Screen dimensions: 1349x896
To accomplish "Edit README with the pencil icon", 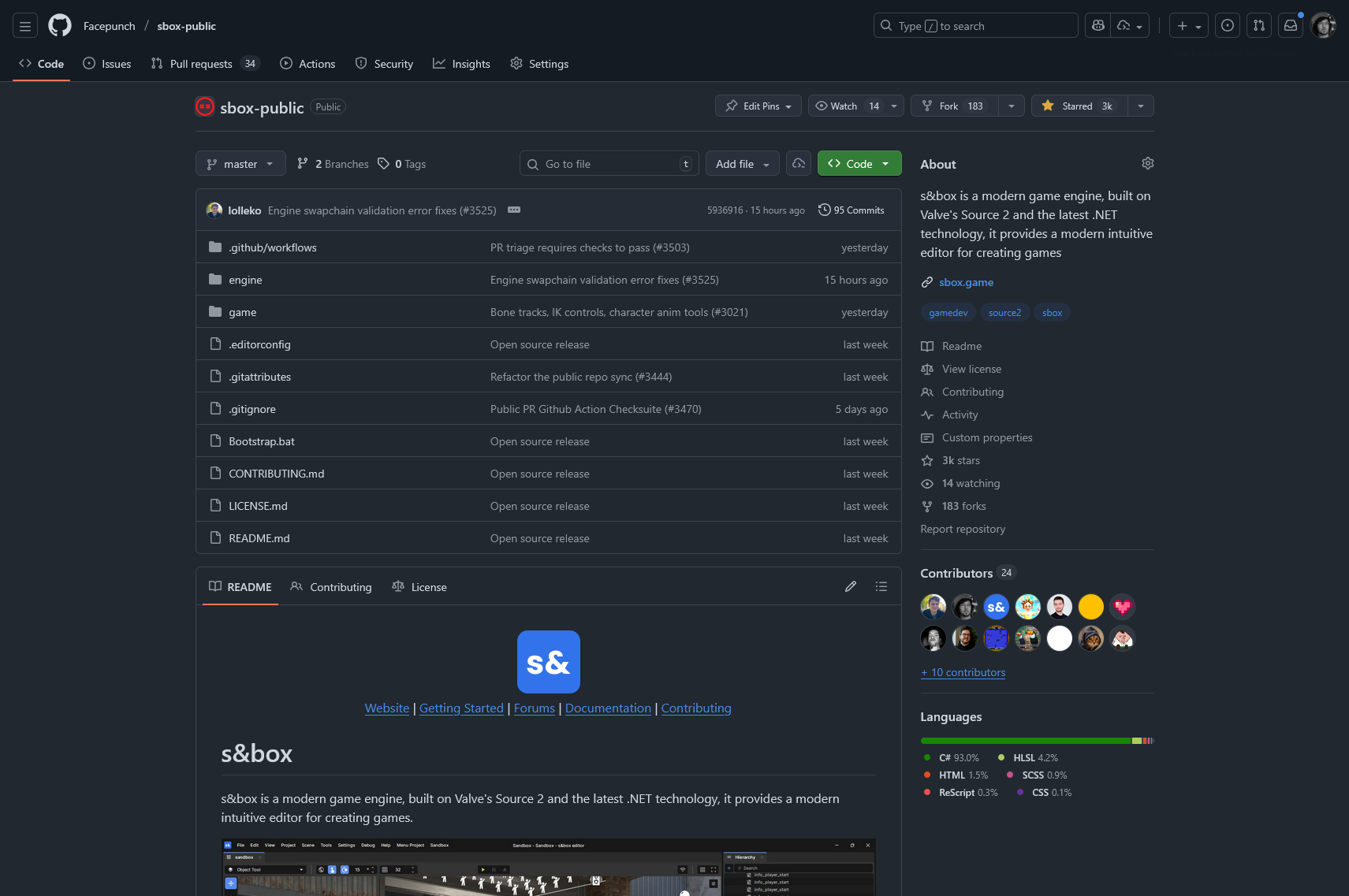I will pyautogui.click(x=850, y=586).
